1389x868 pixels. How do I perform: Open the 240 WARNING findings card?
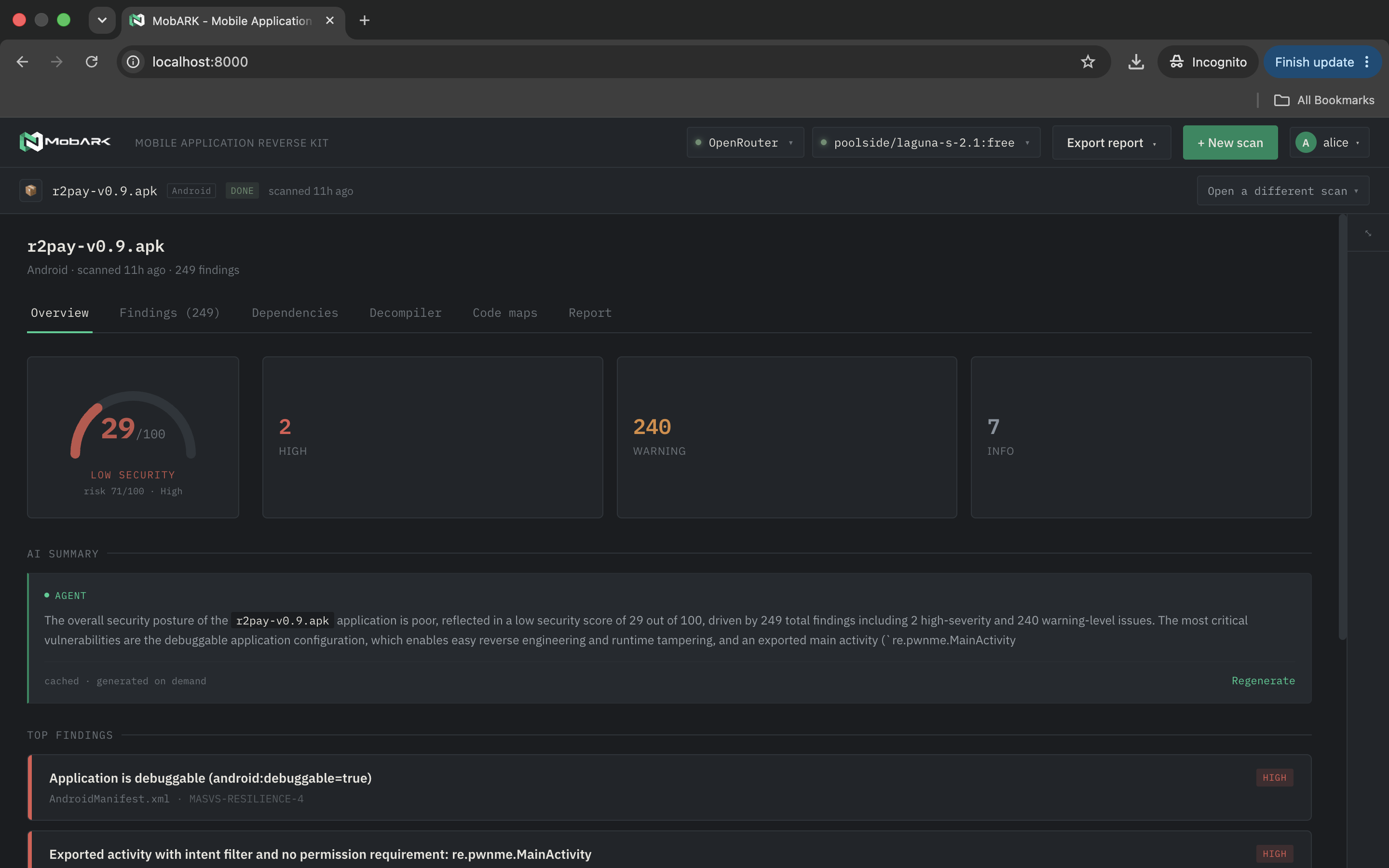click(x=786, y=437)
